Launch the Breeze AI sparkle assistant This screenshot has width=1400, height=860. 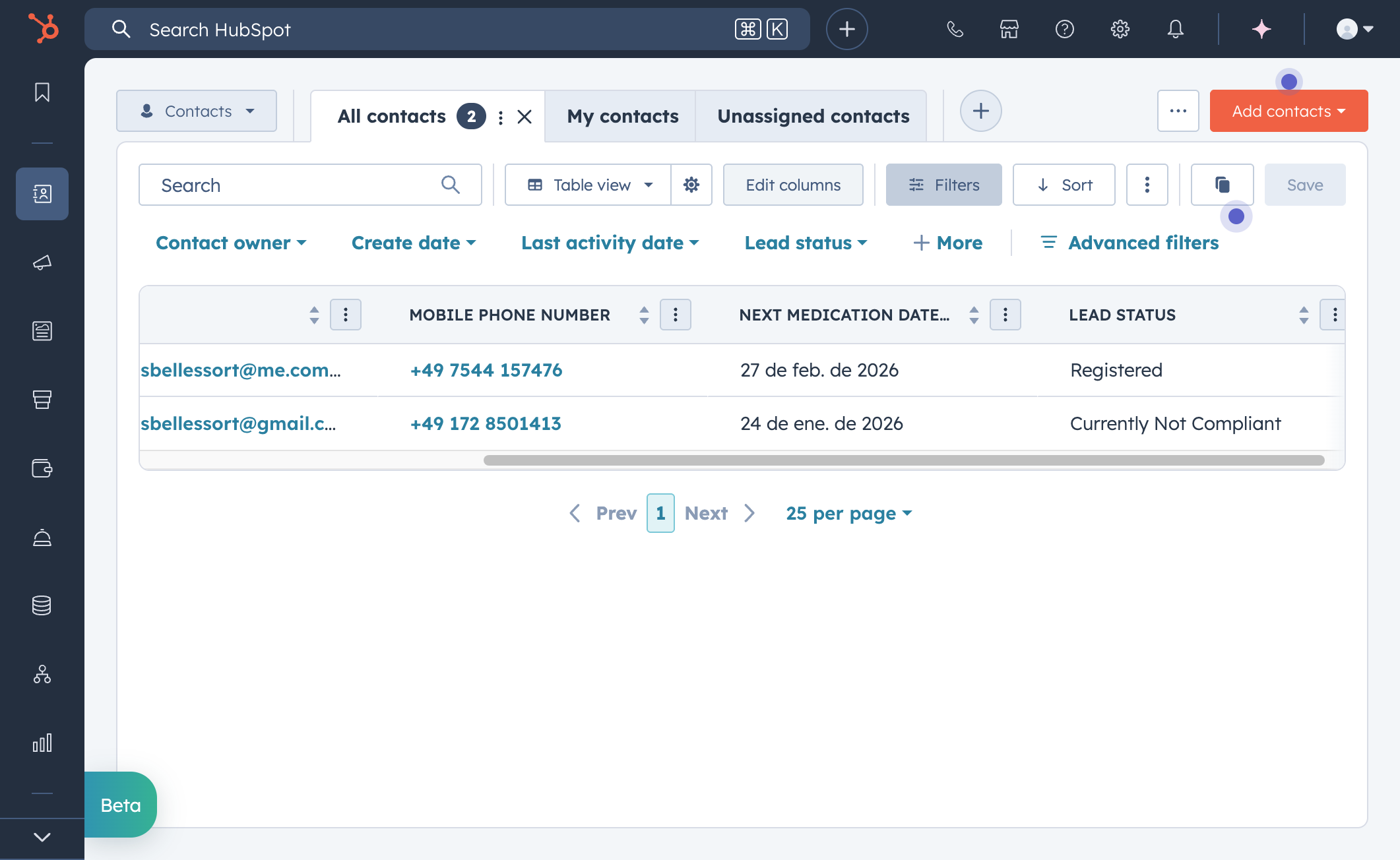[x=1261, y=29]
